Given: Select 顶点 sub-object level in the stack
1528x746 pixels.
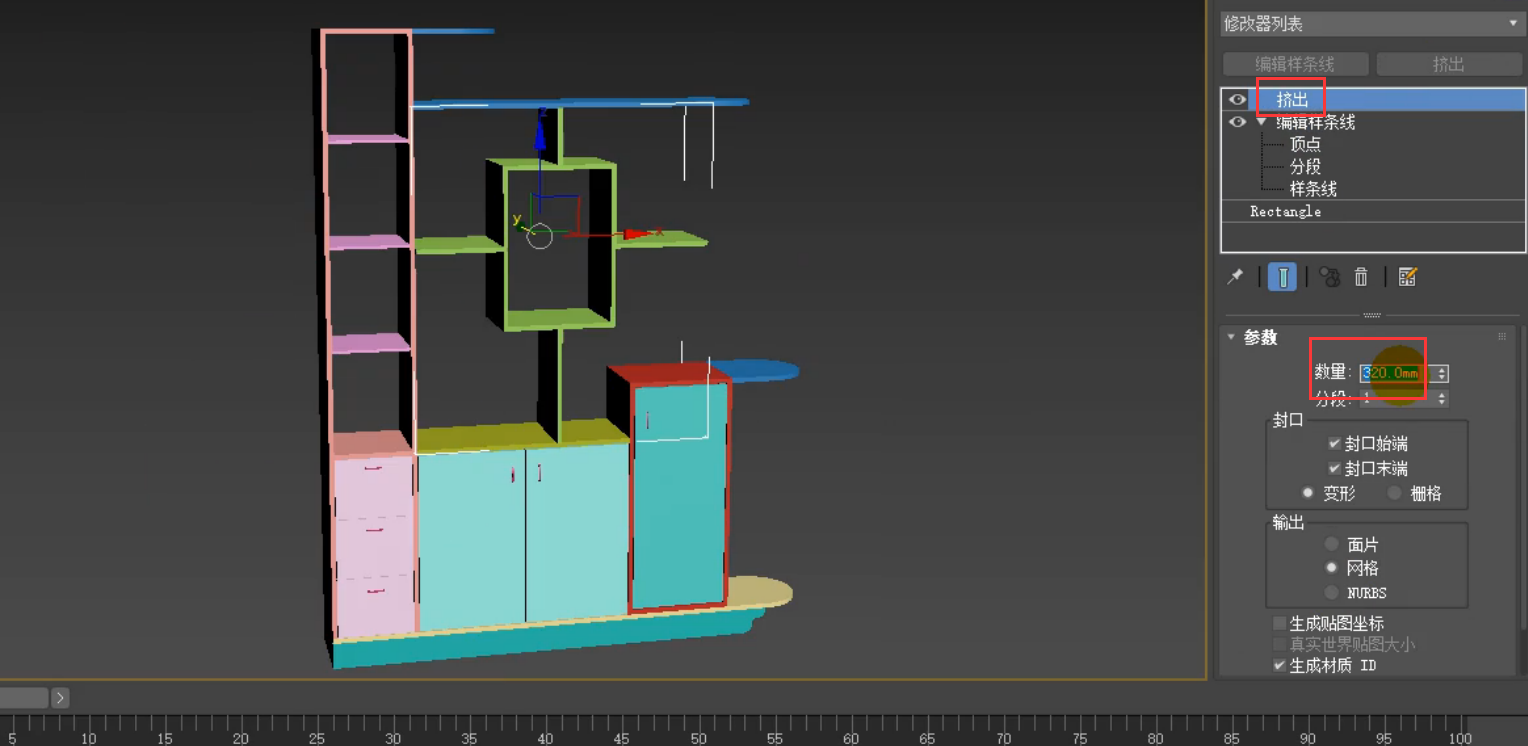Looking at the screenshot, I should click(x=1304, y=143).
